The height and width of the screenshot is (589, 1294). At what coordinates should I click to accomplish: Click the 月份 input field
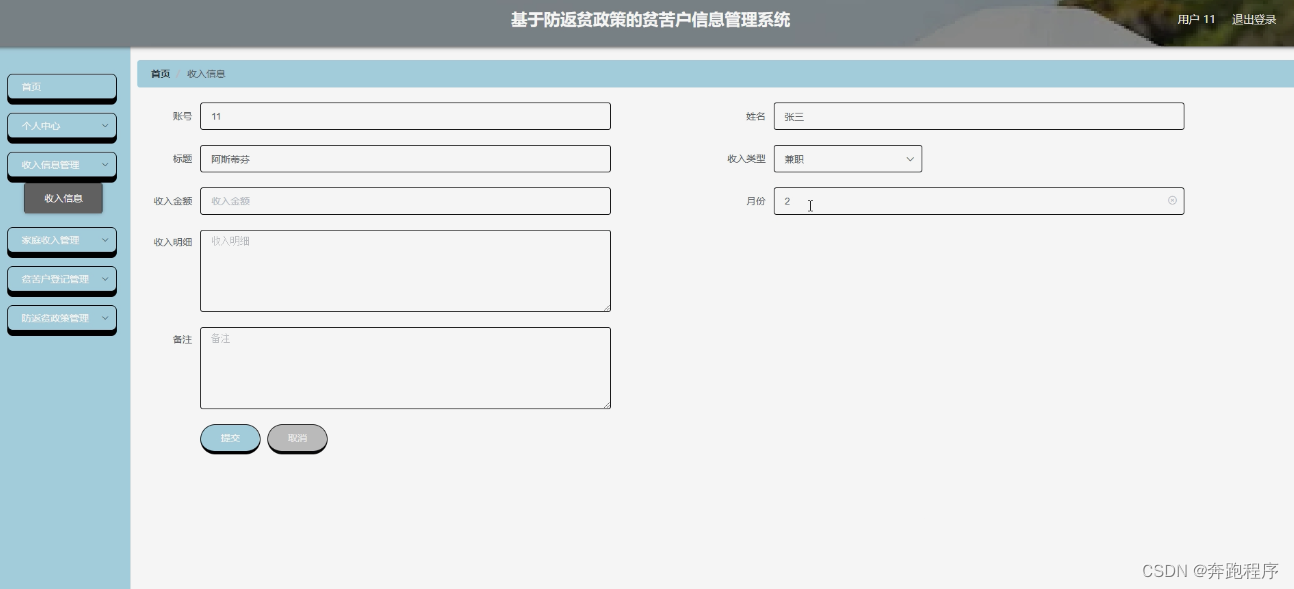[979, 201]
